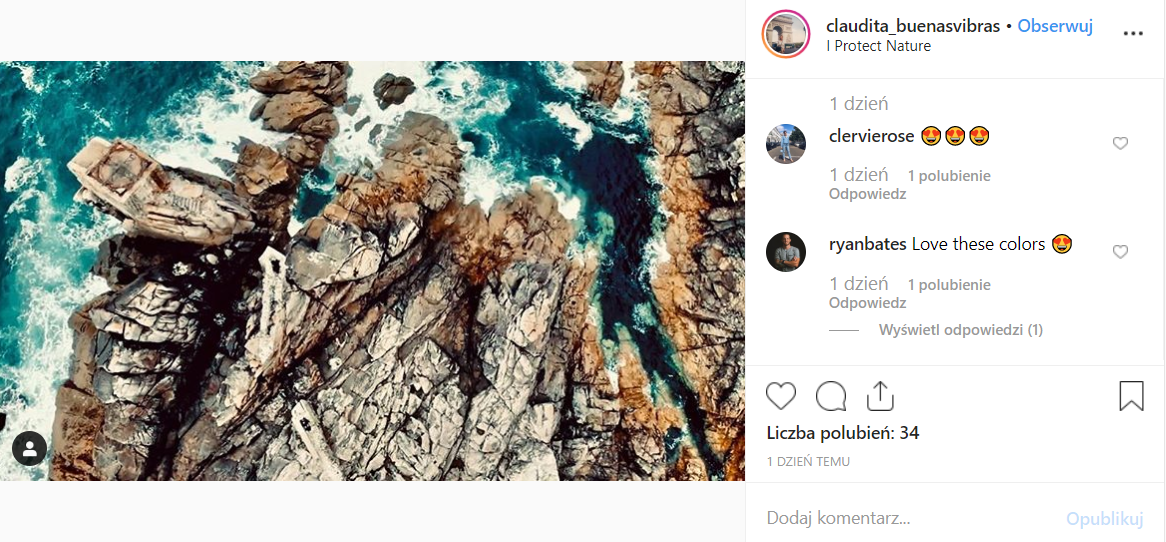
Task: Open the comment bubble icon
Action: [x=831, y=396]
